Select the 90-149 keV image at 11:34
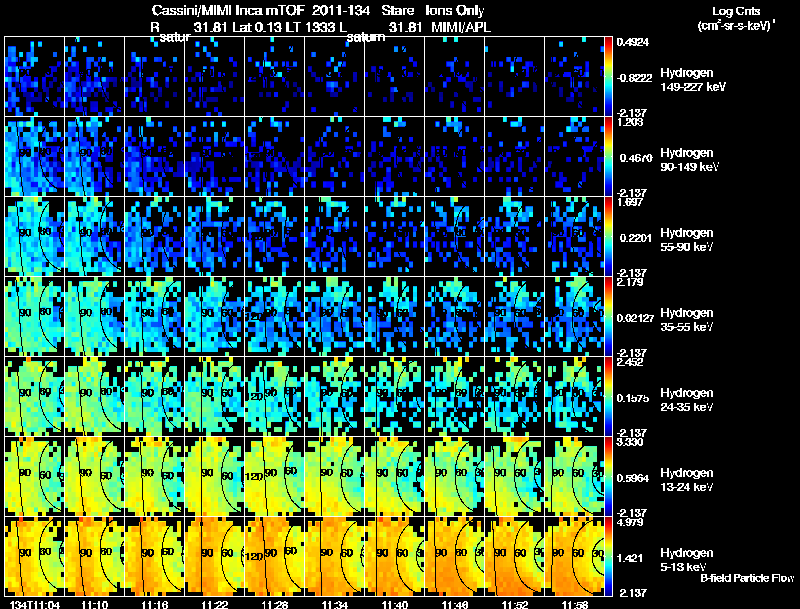Viewport: 800px width, 609px height. pyautogui.click(x=335, y=157)
